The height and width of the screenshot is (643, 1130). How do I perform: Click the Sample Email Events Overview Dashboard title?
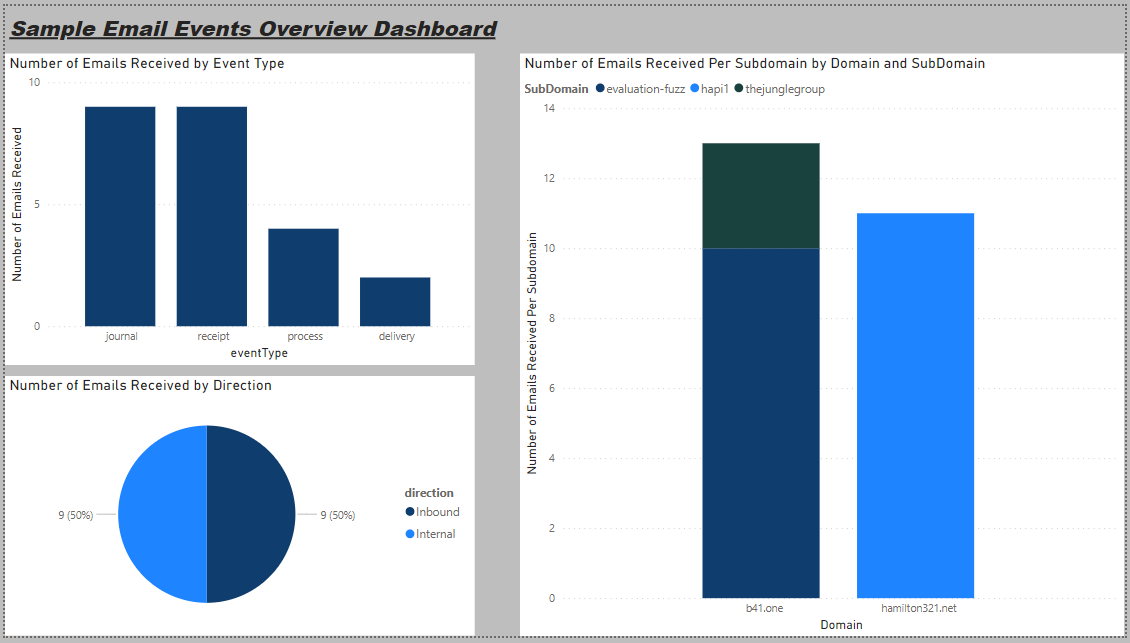pos(253,29)
